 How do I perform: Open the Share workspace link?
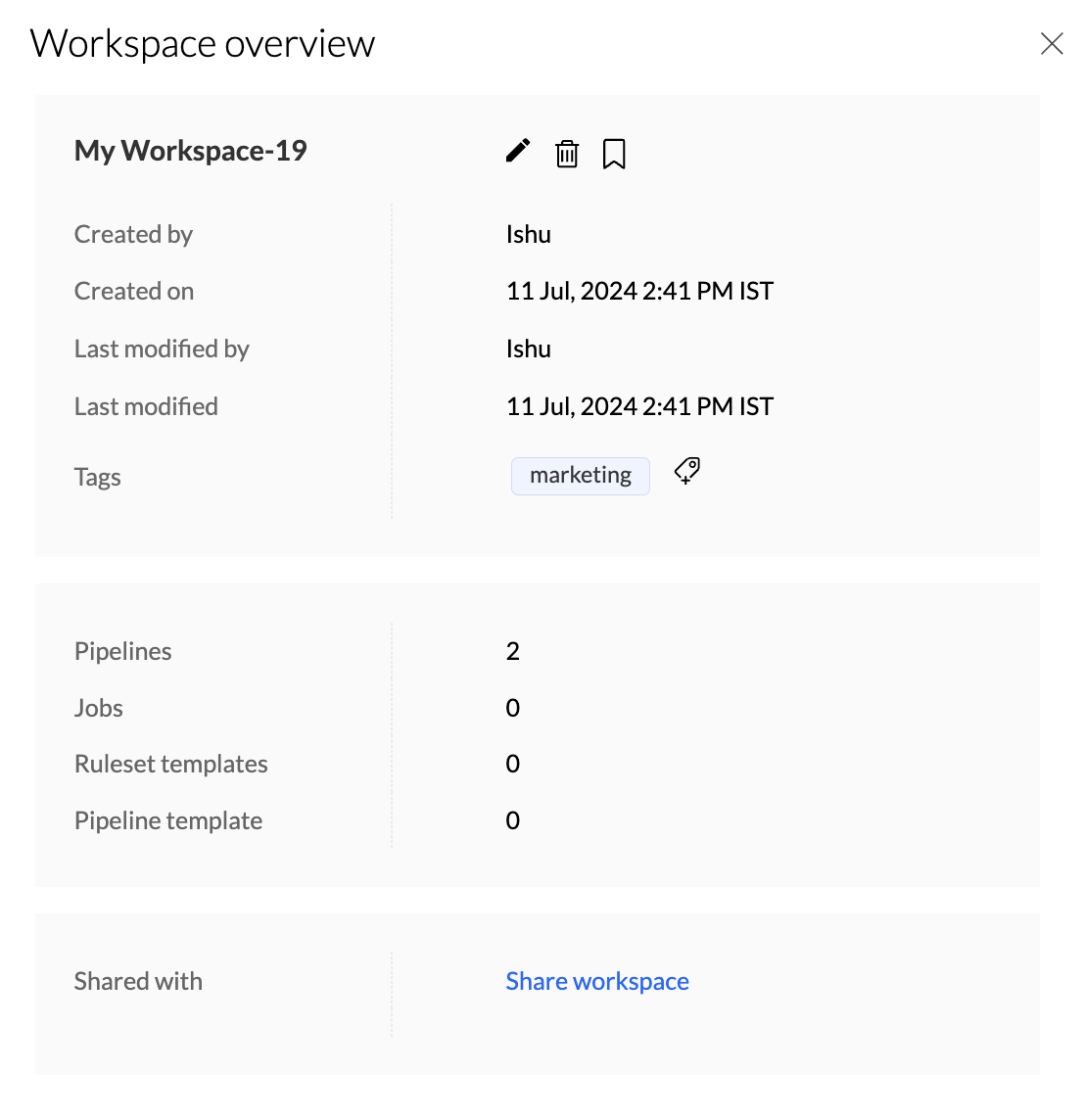coord(597,981)
